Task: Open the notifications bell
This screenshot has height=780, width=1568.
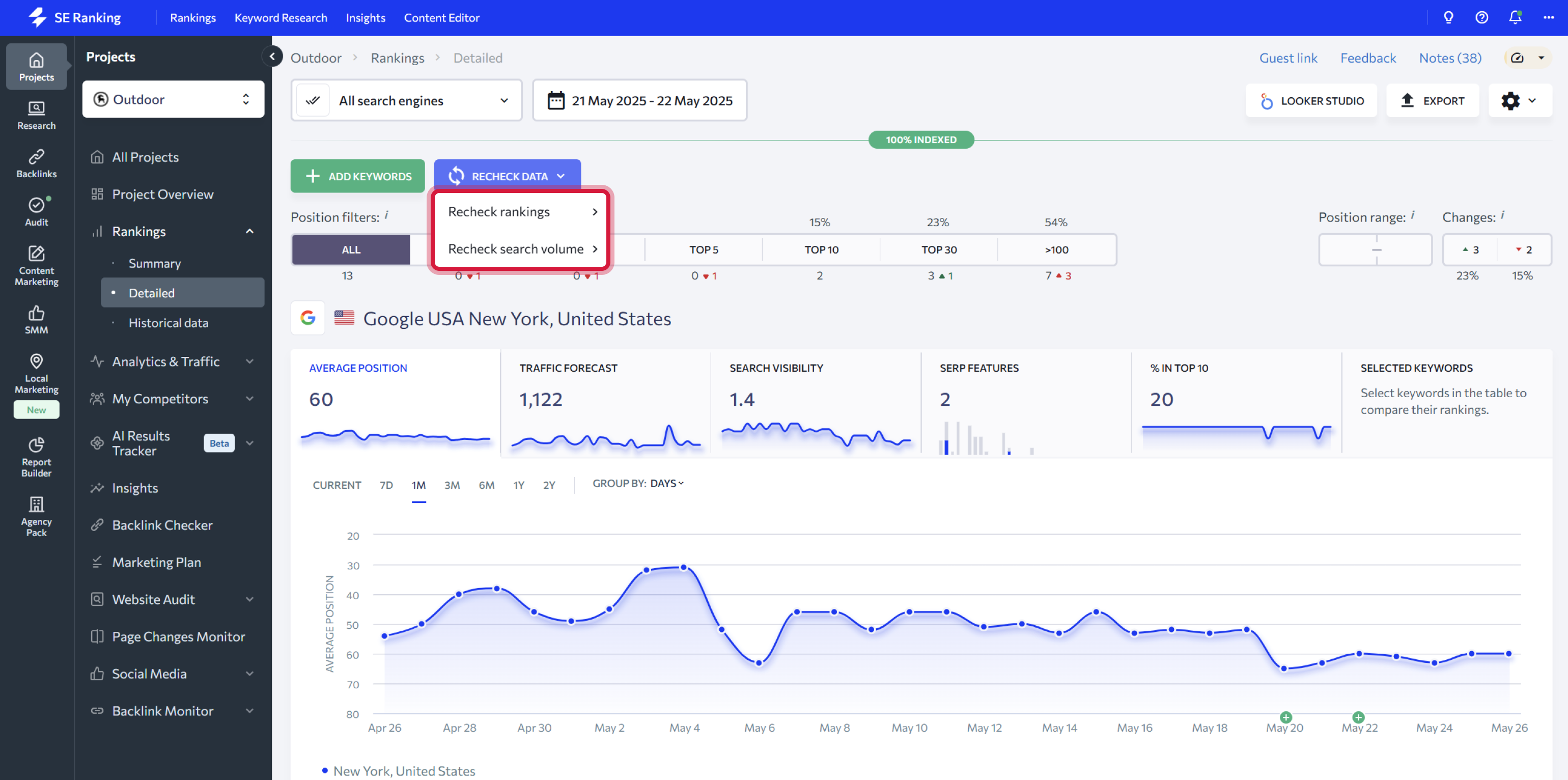Action: click(x=1515, y=18)
